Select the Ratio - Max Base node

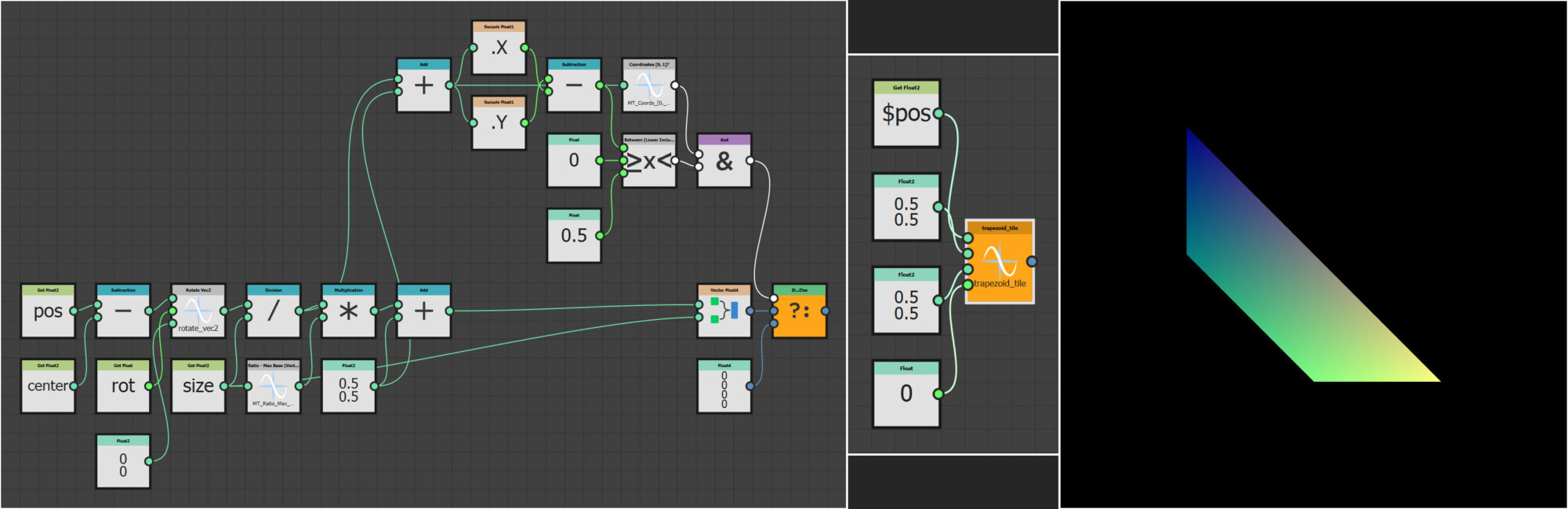[274, 386]
